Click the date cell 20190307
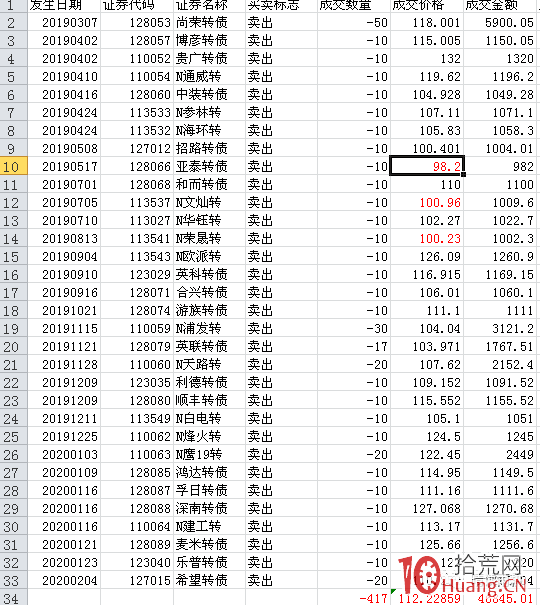This screenshot has width=540, height=605. click(64, 23)
